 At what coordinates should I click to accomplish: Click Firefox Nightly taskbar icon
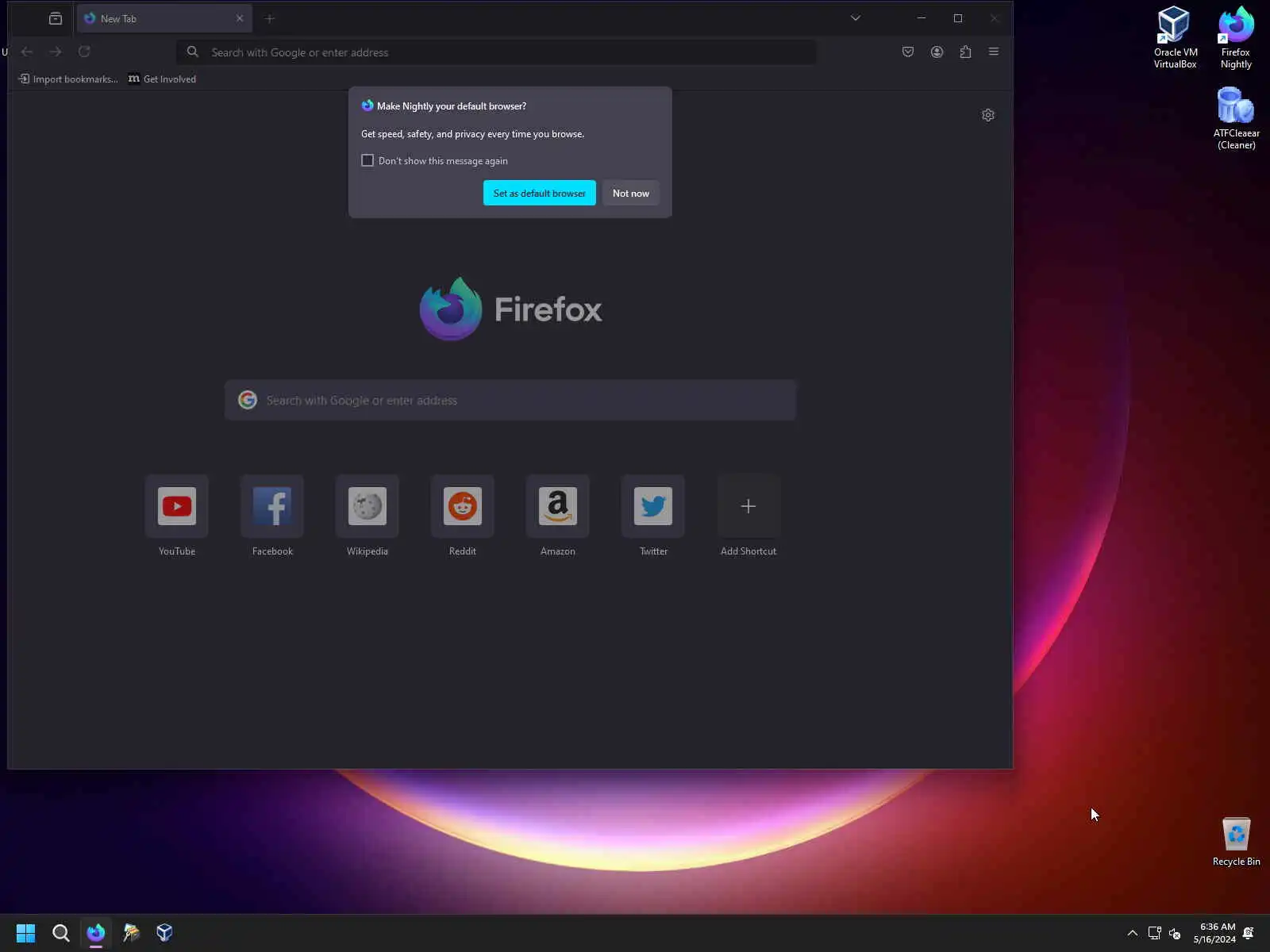96,933
